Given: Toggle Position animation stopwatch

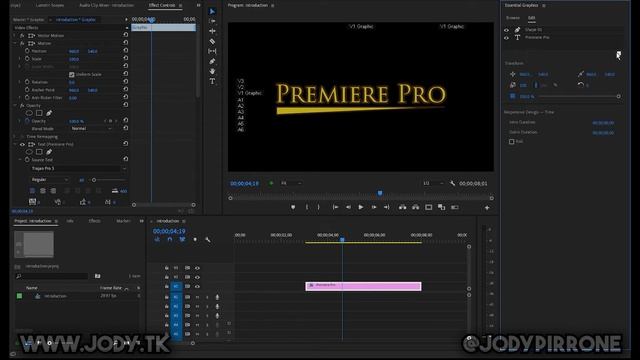Looking at the screenshot, I should coord(27,51).
